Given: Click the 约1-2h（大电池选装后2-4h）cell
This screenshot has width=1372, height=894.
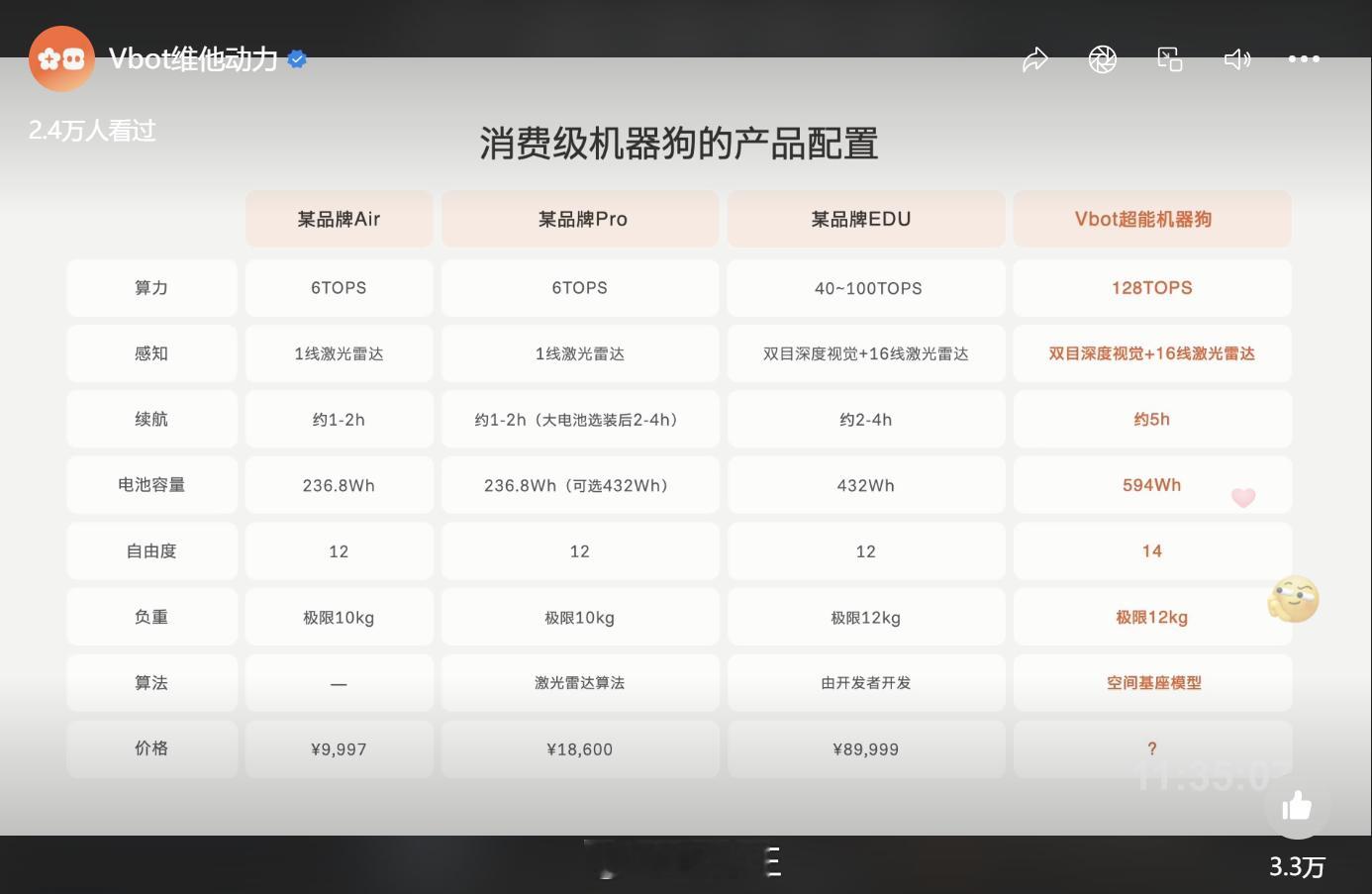Looking at the screenshot, I should [x=580, y=420].
